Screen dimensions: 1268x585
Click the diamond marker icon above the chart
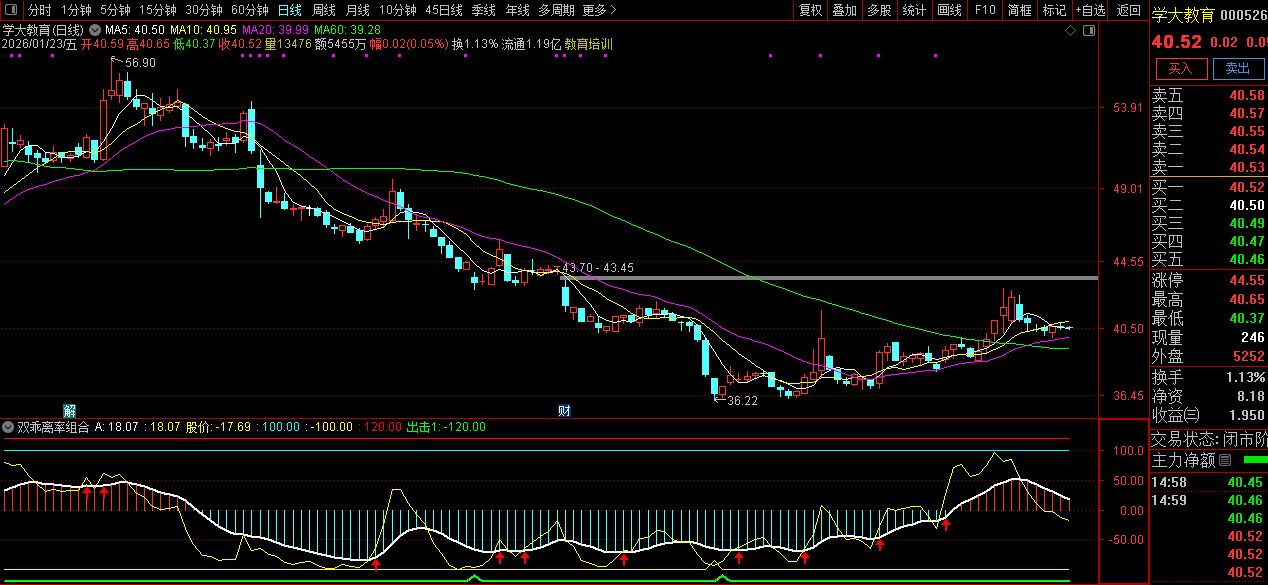[x=1070, y=30]
